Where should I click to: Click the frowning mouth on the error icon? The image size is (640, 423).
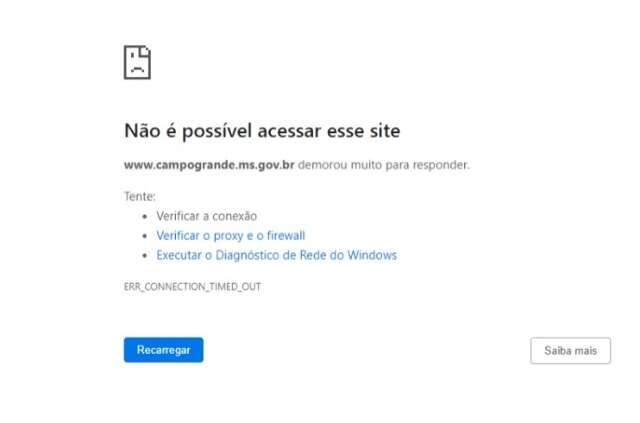[138, 69]
